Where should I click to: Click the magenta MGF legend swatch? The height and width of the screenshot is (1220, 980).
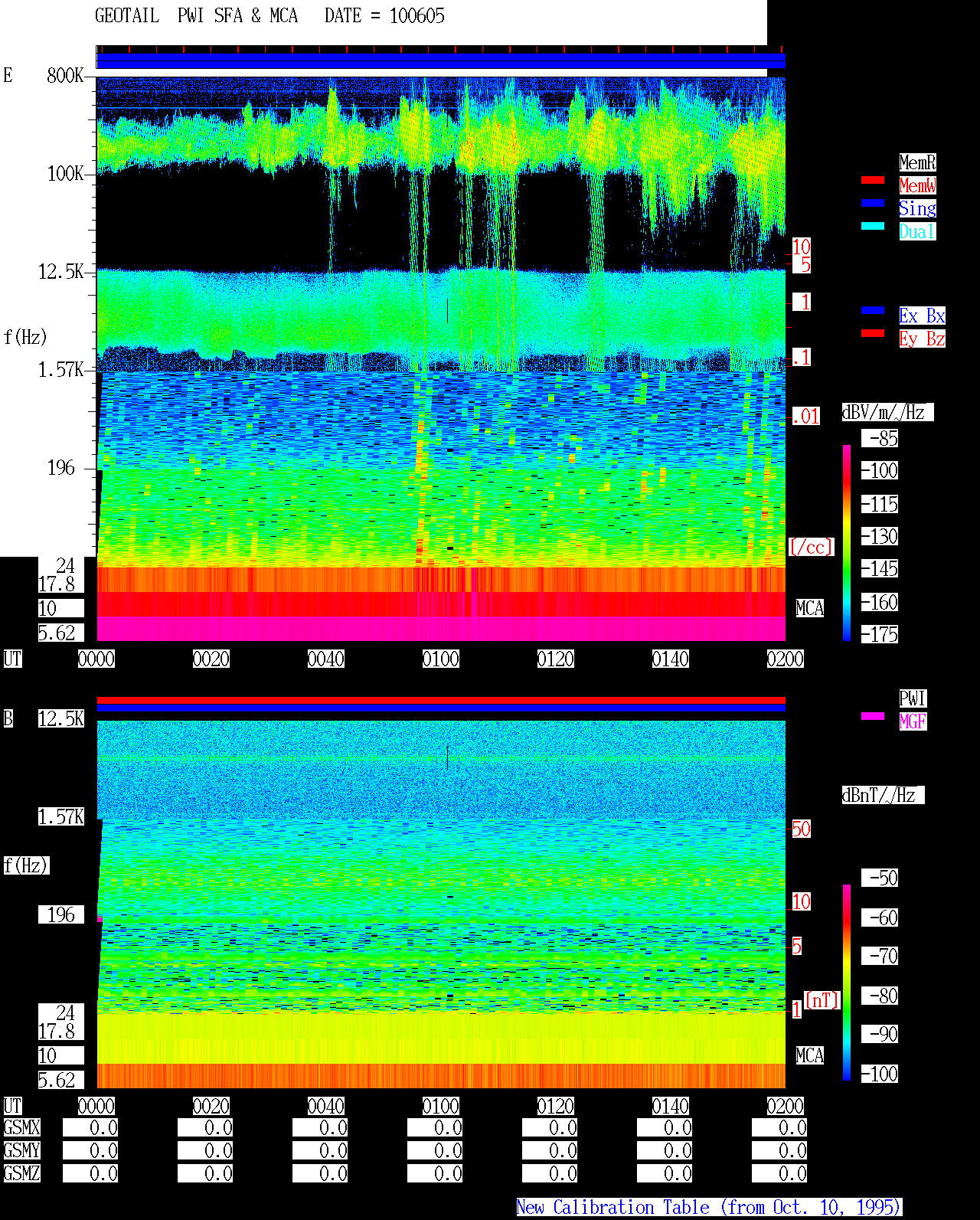[873, 716]
